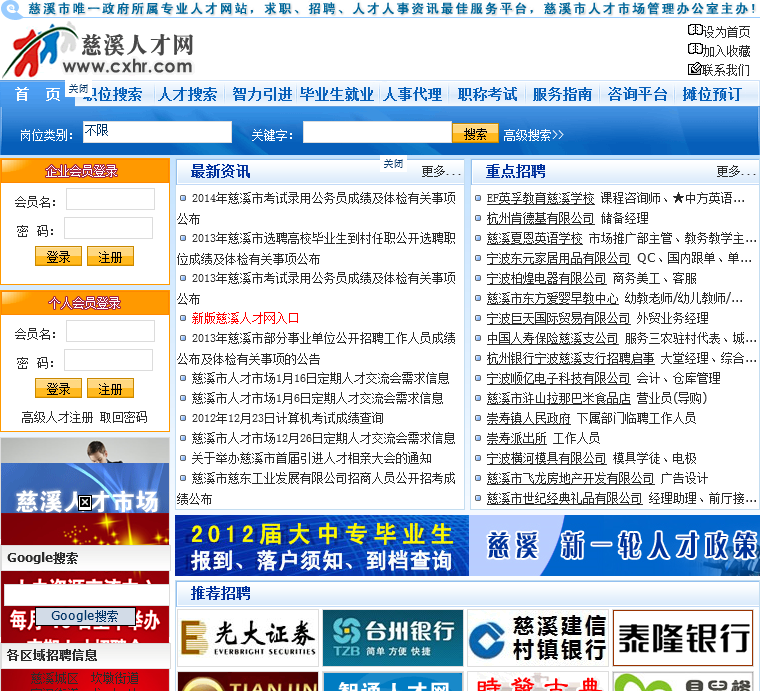
Task: Open 慈溪市人才市场1月16日定期人才交流会需求信息
Action: pyautogui.click(x=320, y=378)
